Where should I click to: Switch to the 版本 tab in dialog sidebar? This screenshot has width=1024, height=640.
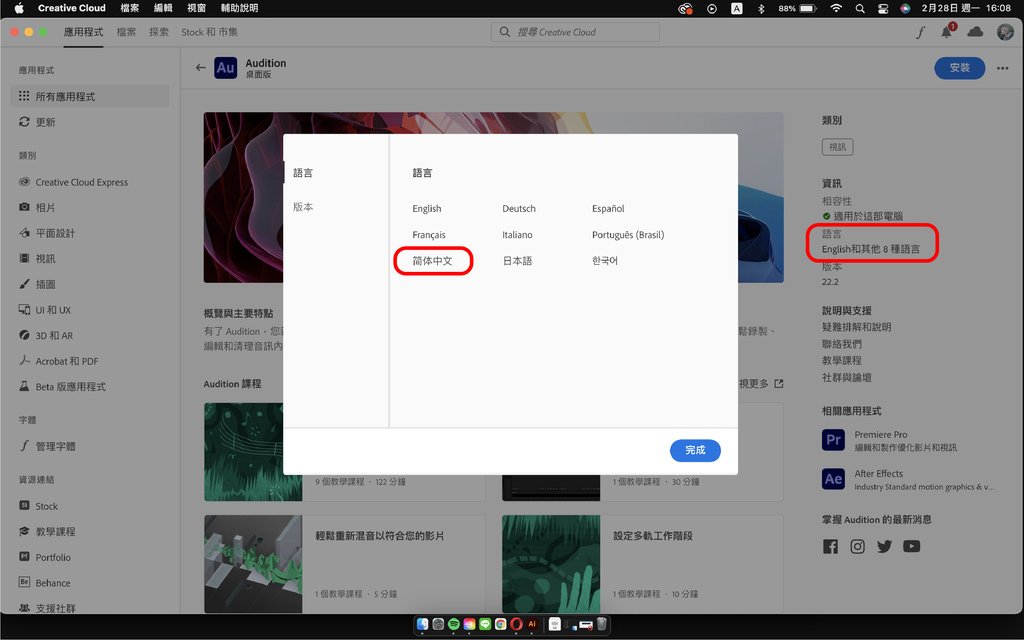(x=303, y=206)
